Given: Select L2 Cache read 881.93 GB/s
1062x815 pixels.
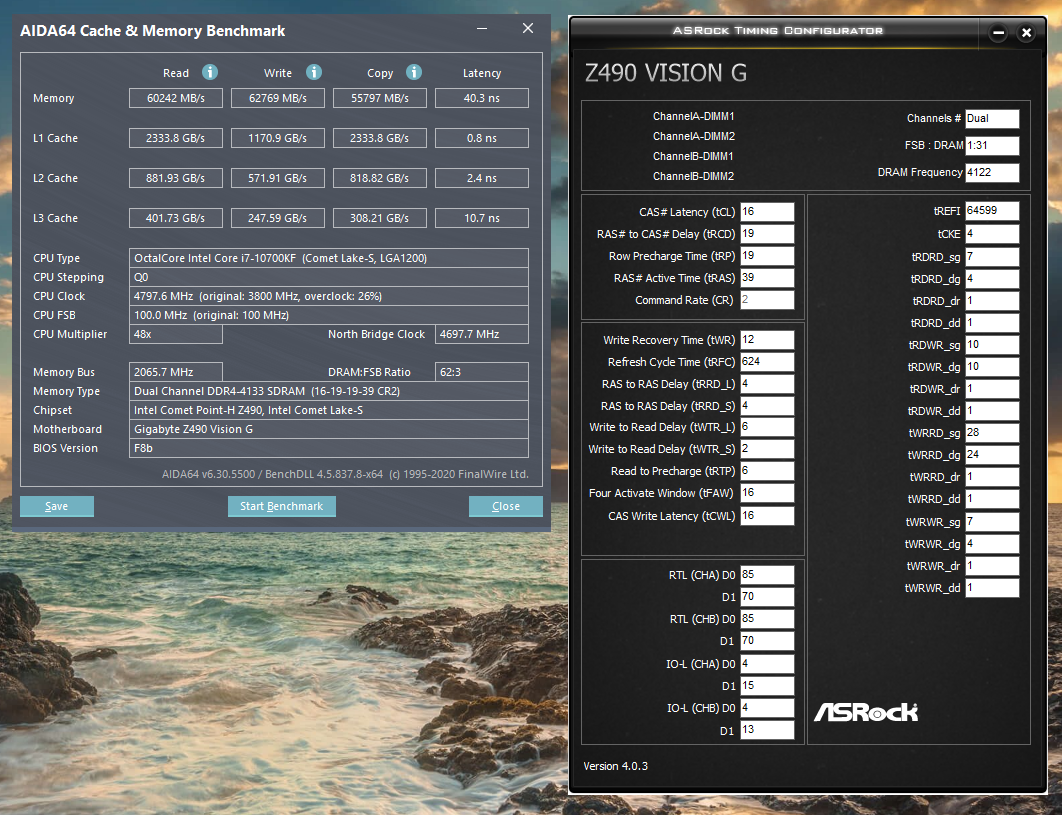Looking at the screenshot, I should [x=176, y=178].
